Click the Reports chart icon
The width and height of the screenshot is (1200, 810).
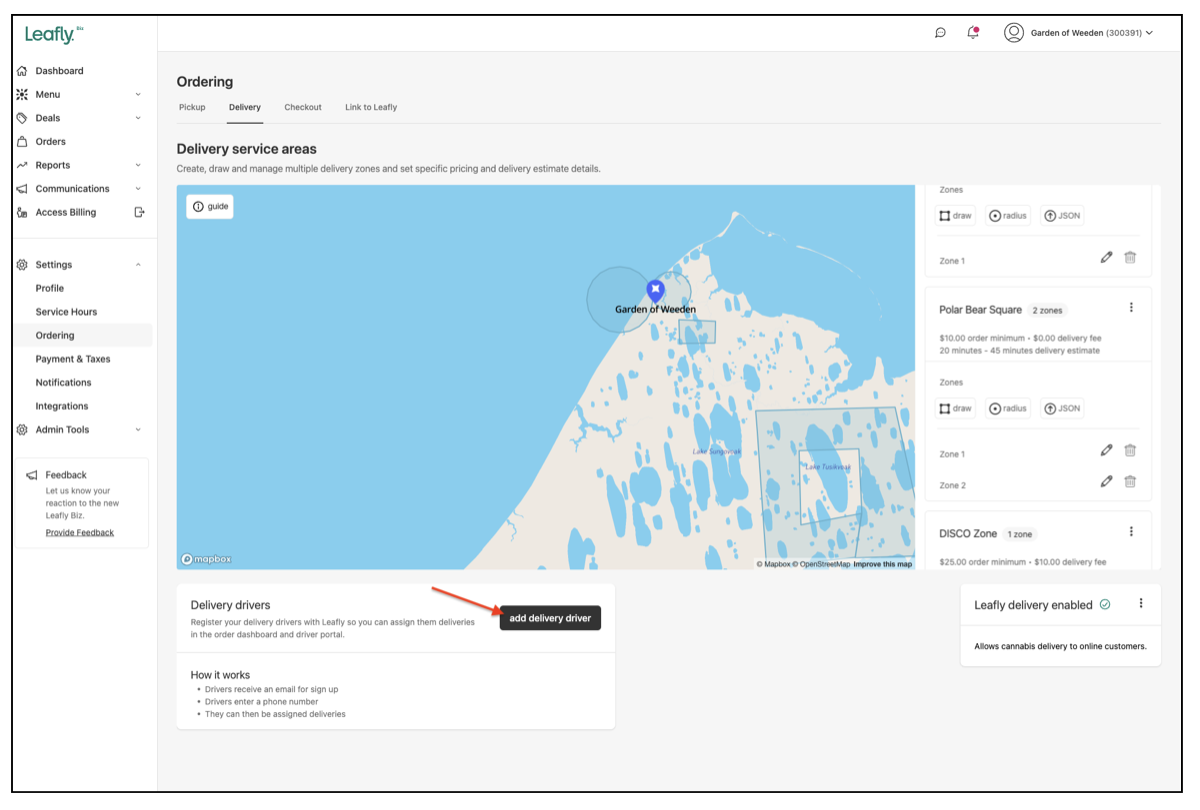pyautogui.click(x=22, y=165)
